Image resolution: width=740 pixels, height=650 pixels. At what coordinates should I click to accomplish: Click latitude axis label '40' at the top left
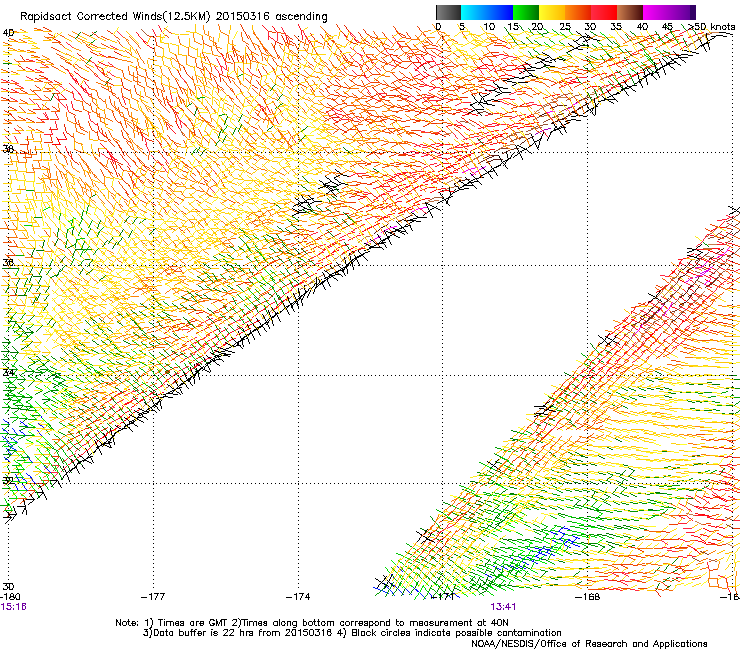click(8, 33)
